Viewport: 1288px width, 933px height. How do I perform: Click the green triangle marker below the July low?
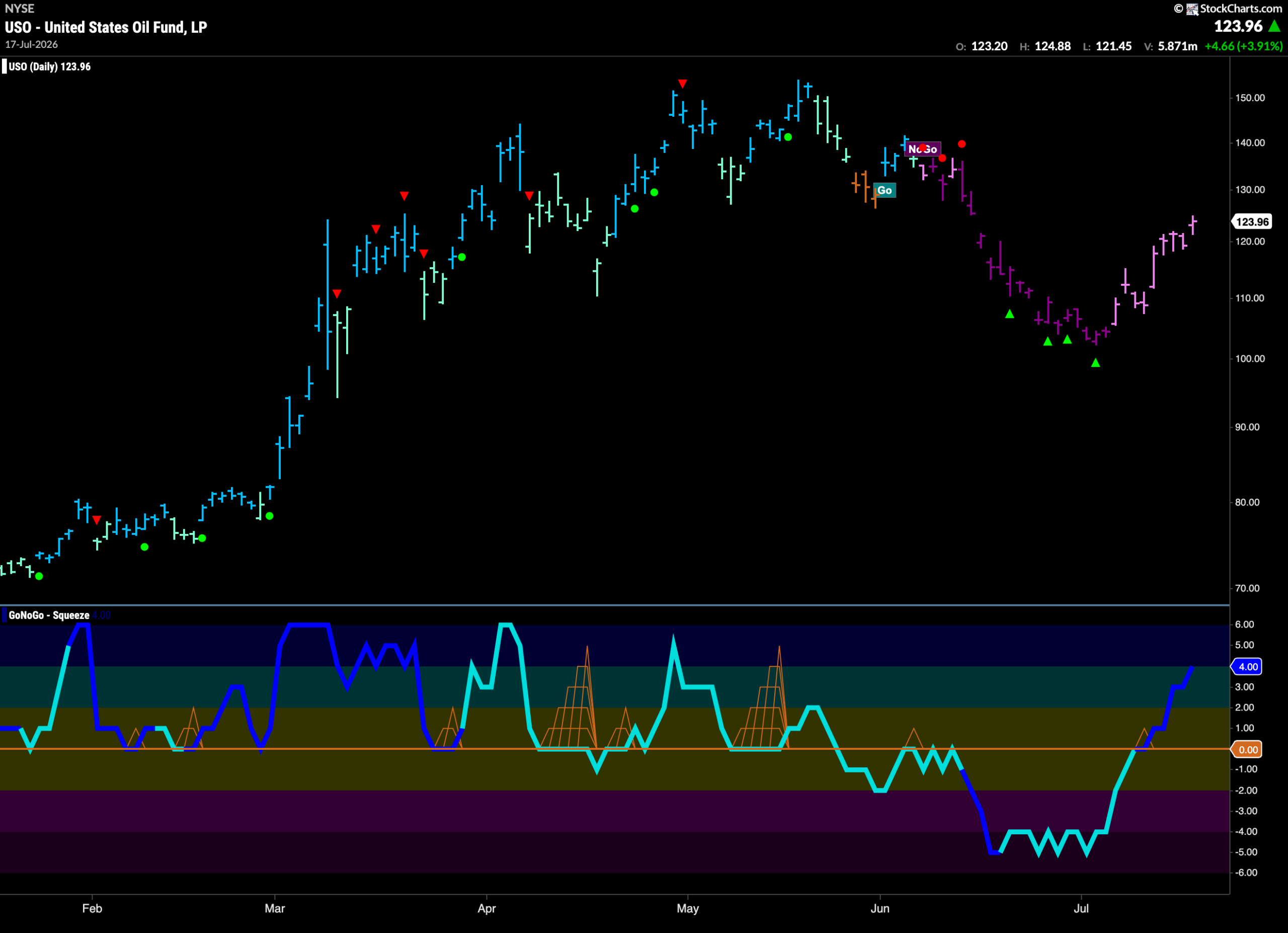[1095, 362]
